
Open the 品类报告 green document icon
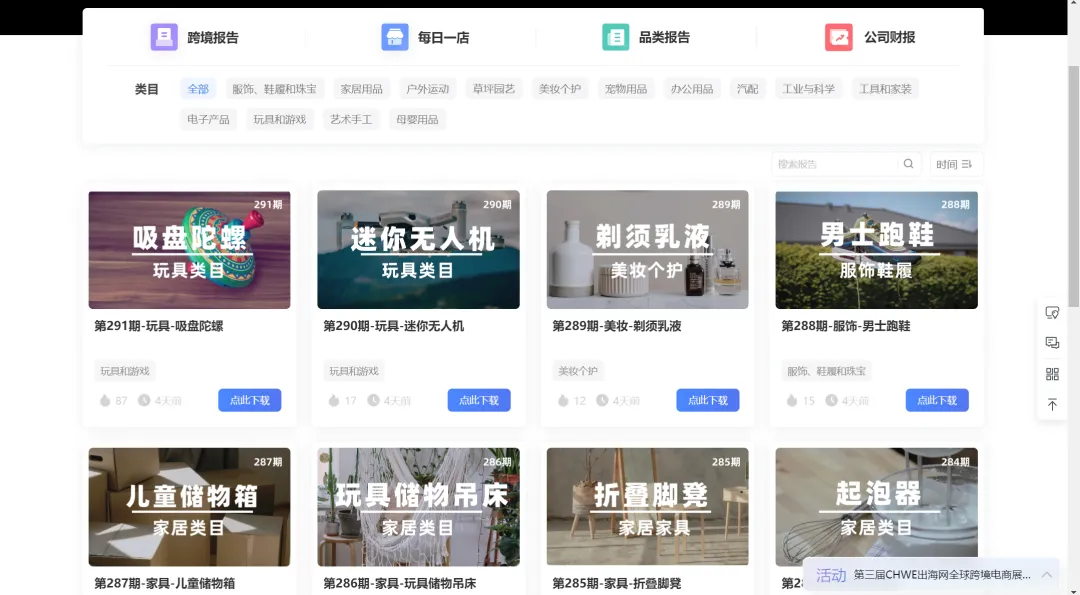pyautogui.click(x=616, y=37)
